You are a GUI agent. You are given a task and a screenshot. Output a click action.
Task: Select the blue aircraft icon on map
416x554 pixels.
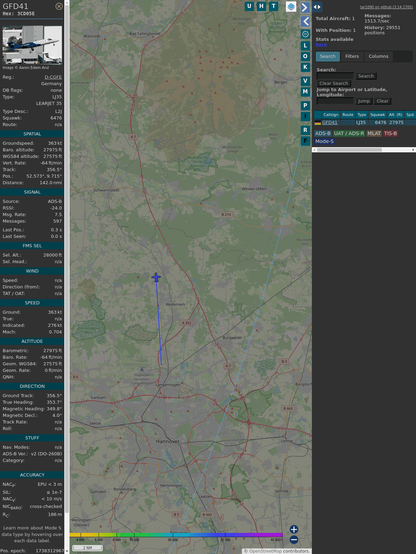tap(156, 277)
